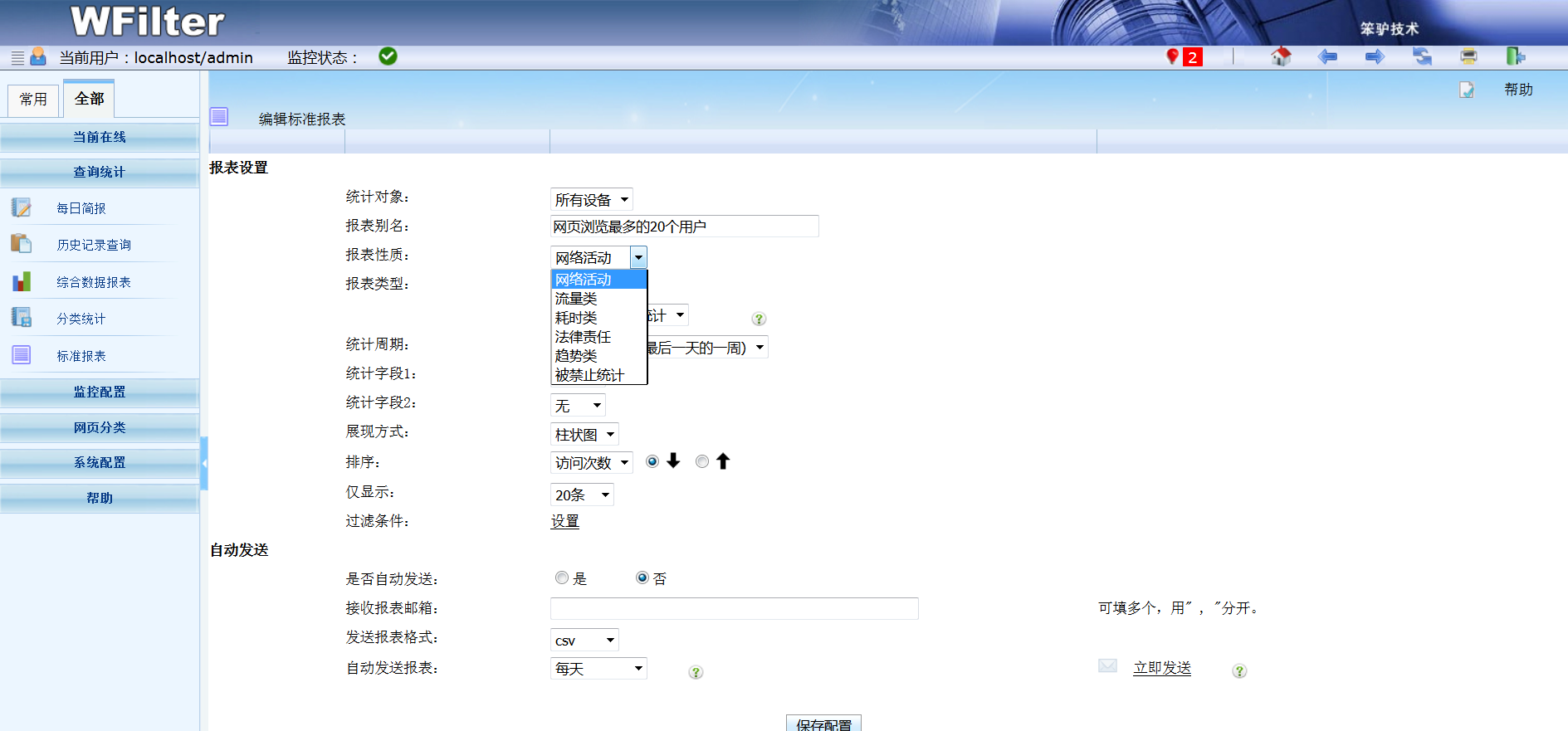This screenshot has height=731, width=1568.
Task: Click the 保存配置 button
Action: (x=823, y=724)
